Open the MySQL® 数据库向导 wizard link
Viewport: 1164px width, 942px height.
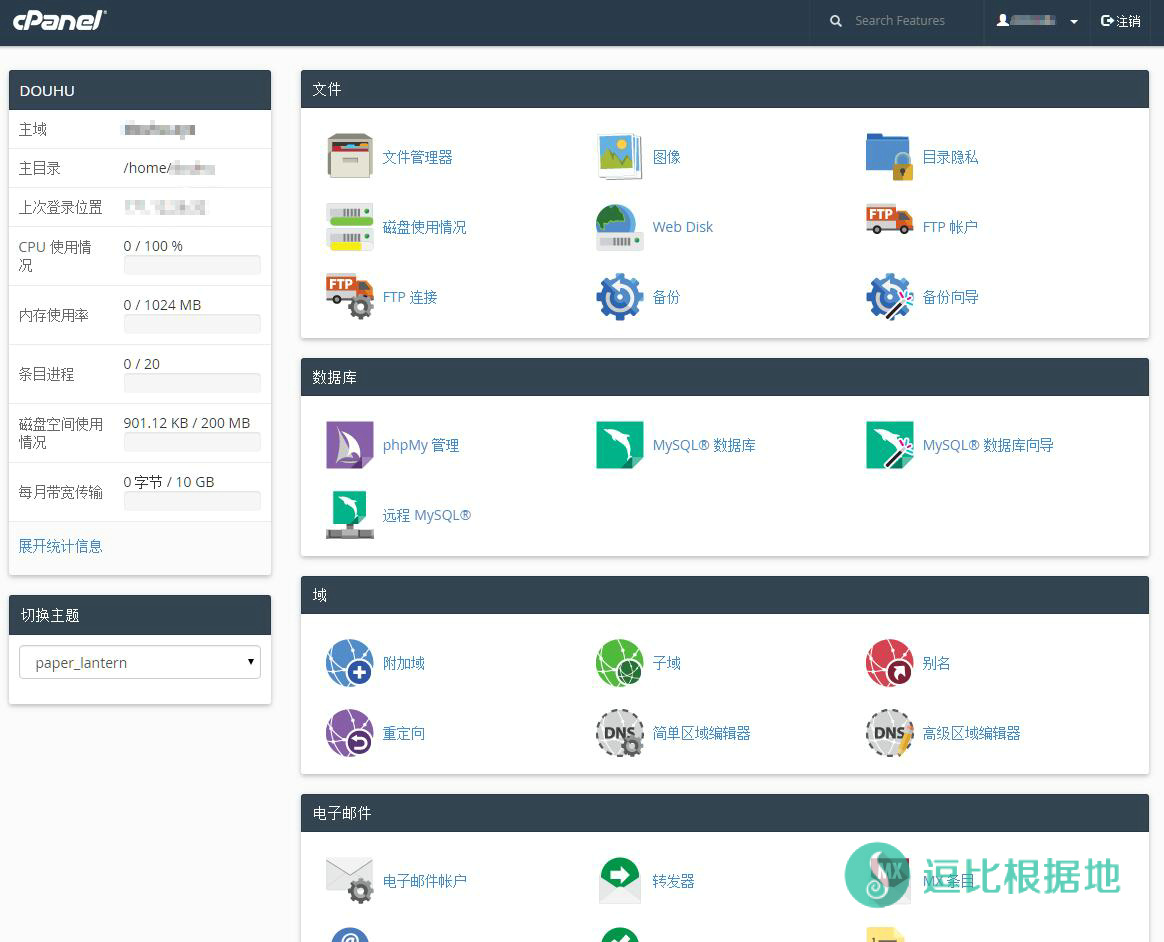988,445
